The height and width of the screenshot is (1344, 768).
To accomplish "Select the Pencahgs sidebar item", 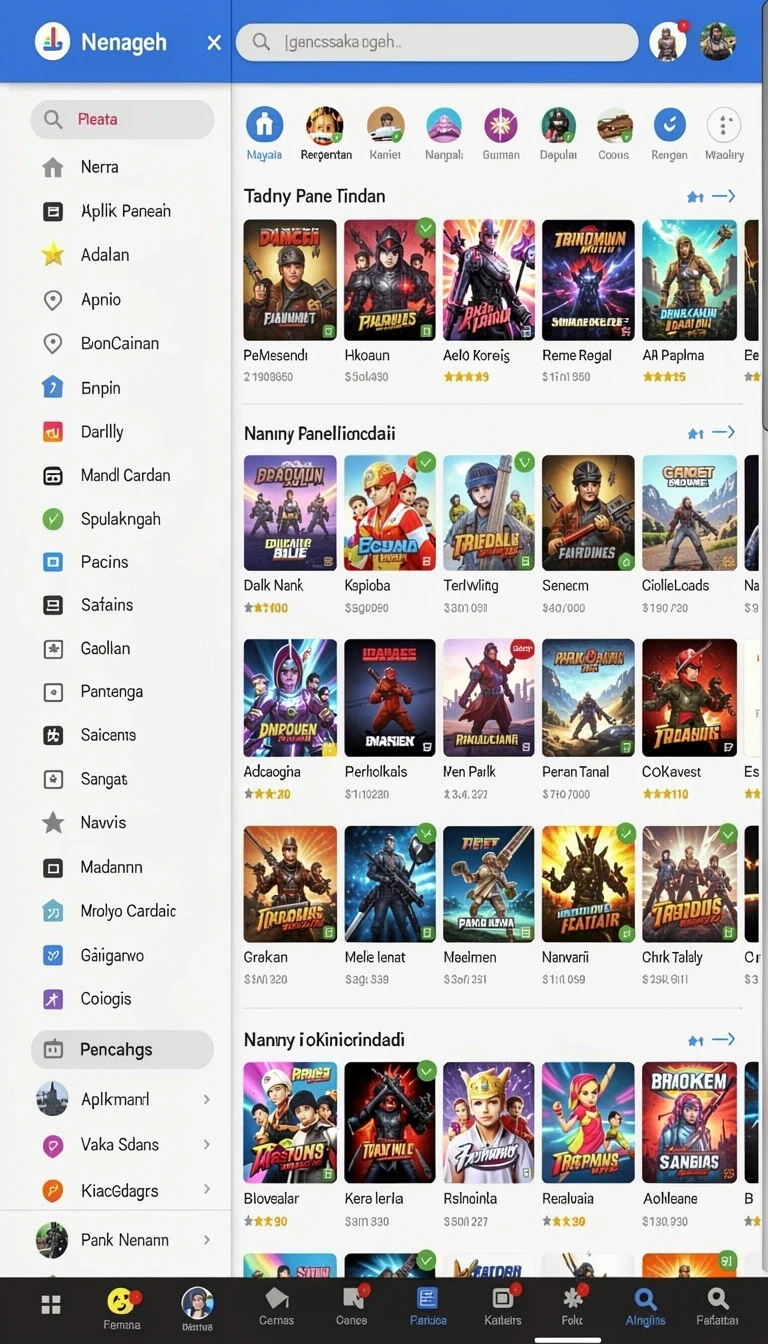I will click(123, 1049).
